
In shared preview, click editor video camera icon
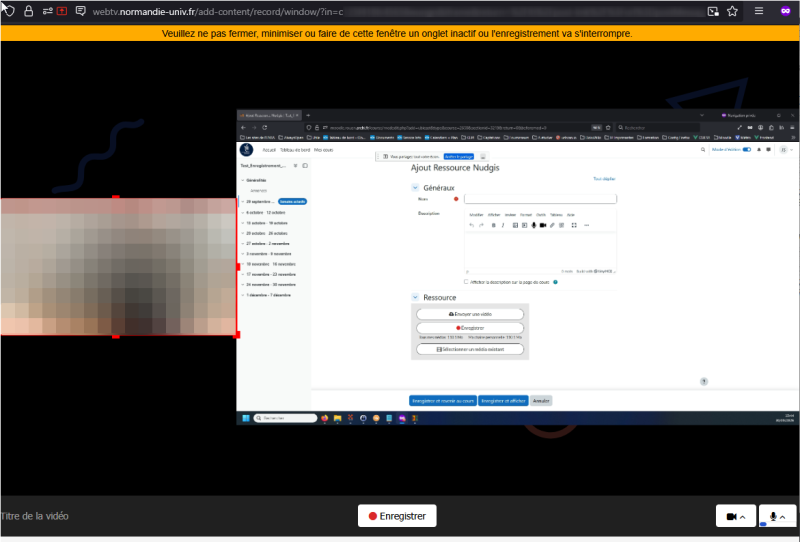(x=543, y=225)
